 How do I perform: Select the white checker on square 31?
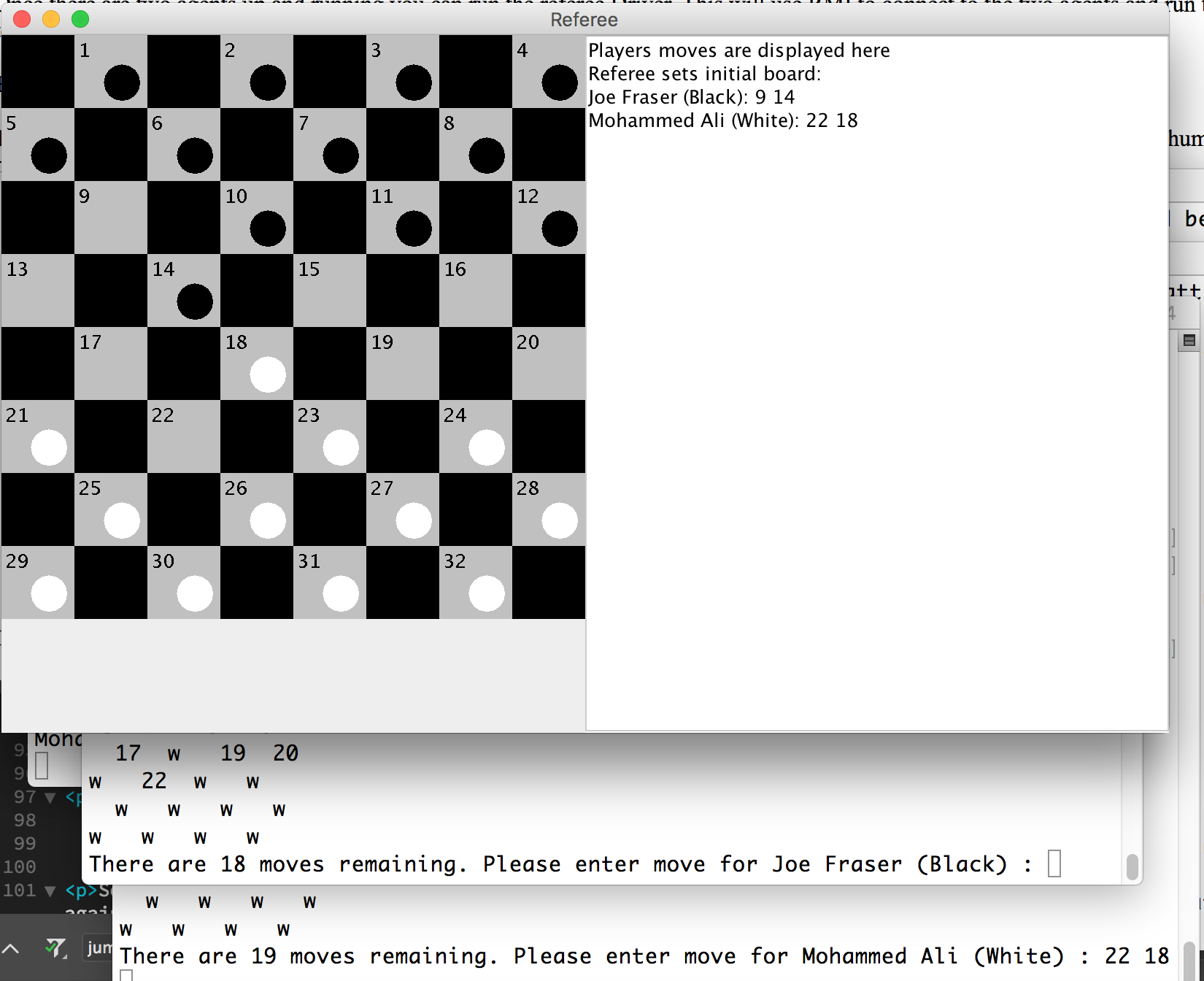pyautogui.click(x=341, y=593)
